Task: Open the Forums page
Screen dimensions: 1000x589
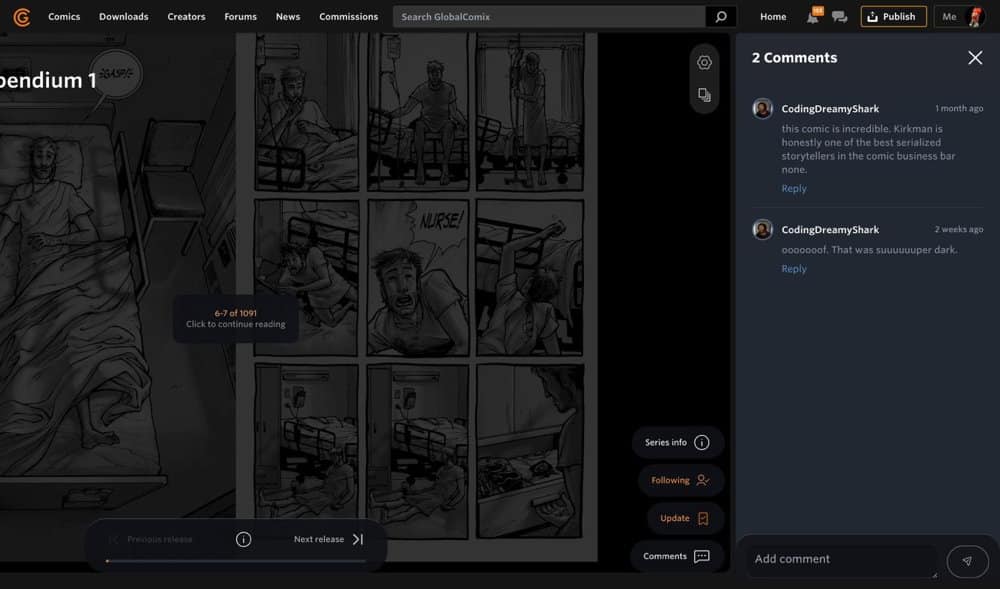Action: [240, 17]
